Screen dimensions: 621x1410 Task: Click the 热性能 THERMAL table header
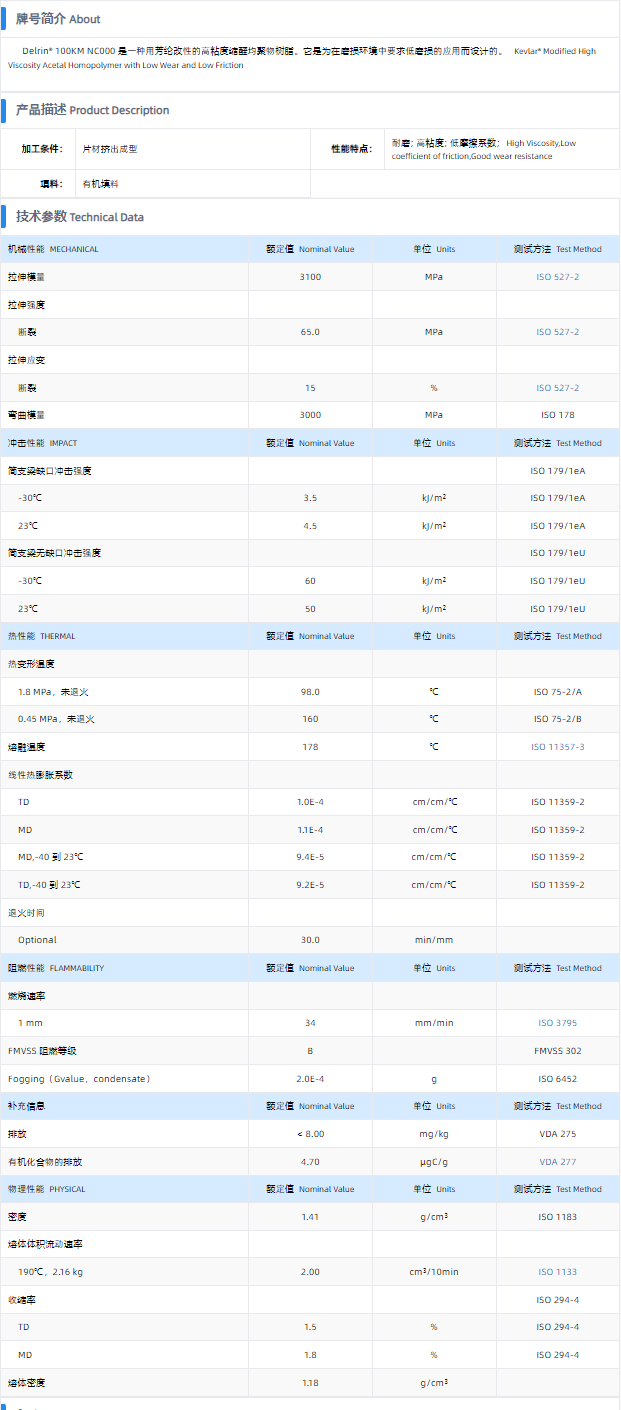tap(41, 636)
